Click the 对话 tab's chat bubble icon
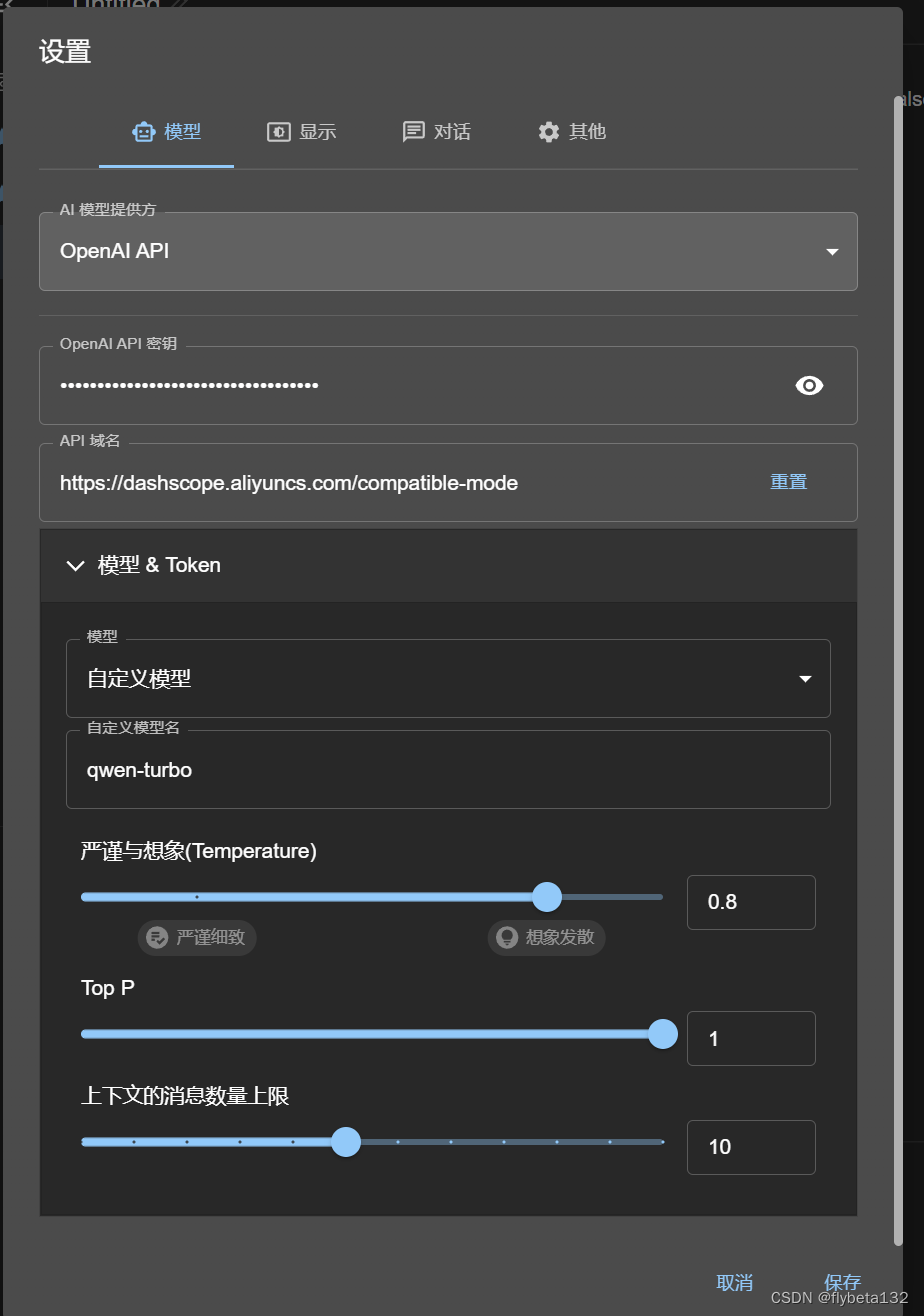The width and height of the screenshot is (924, 1316). (x=414, y=131)
